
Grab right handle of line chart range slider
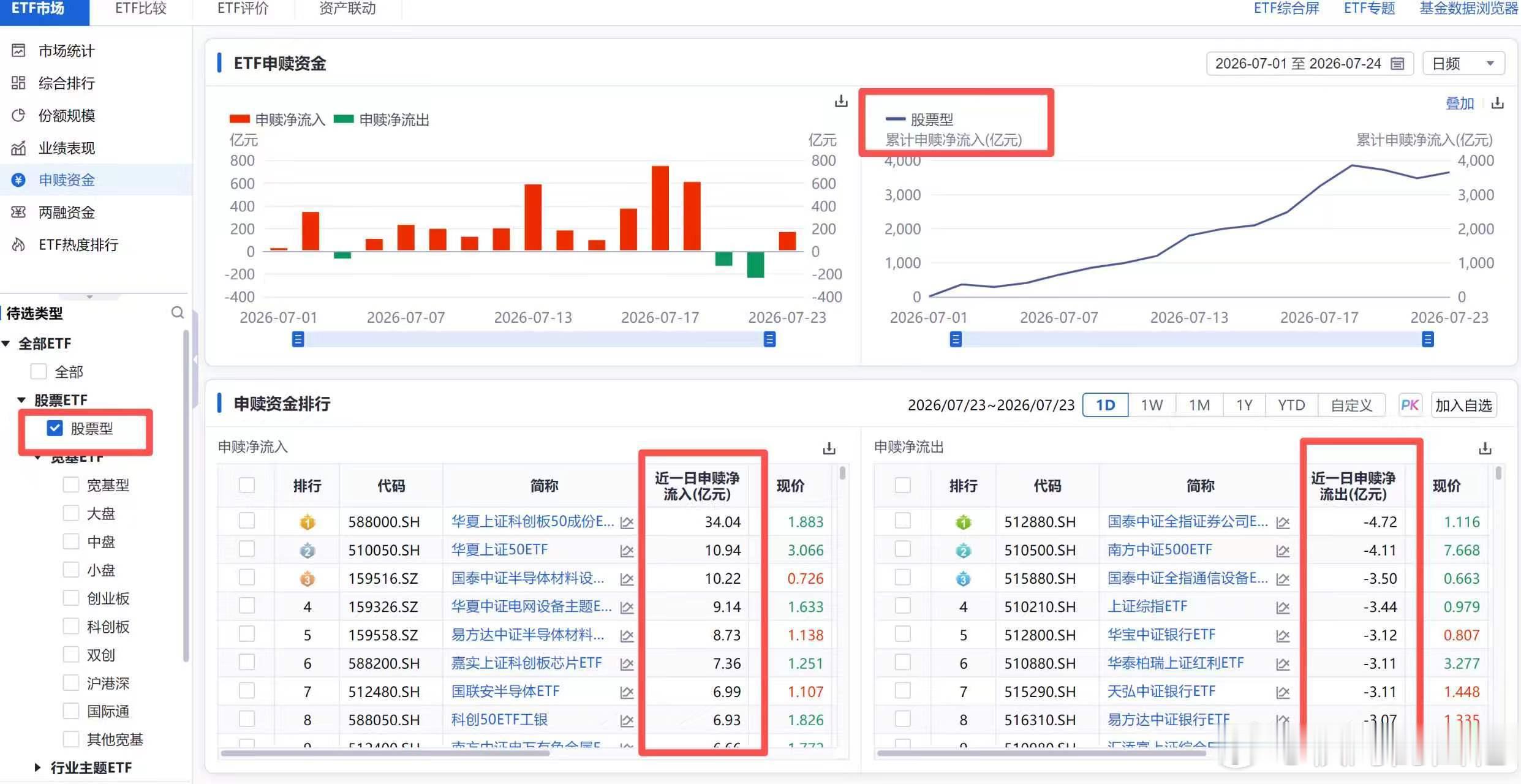[1427, 339]
